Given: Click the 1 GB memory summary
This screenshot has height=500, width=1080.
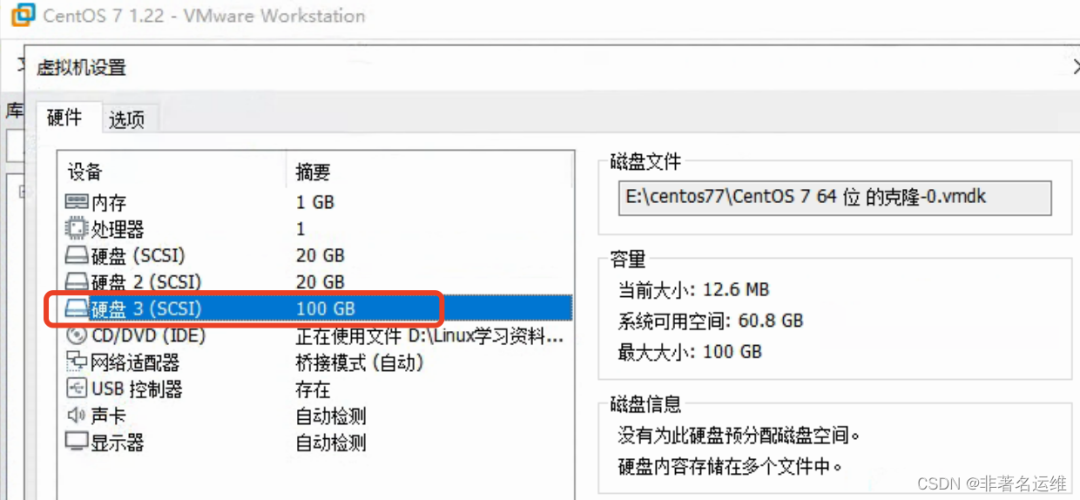Looking at the screenshot, I should 315,202.
